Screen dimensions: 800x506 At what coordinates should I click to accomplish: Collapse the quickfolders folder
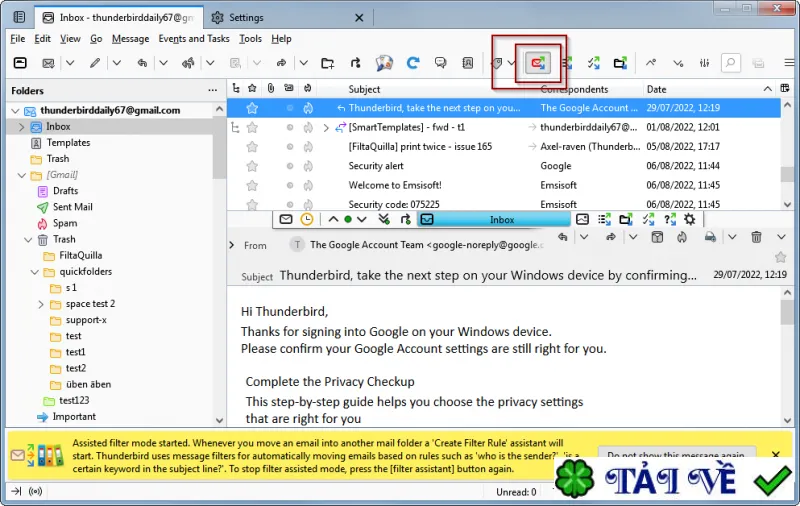click(34, 272)
